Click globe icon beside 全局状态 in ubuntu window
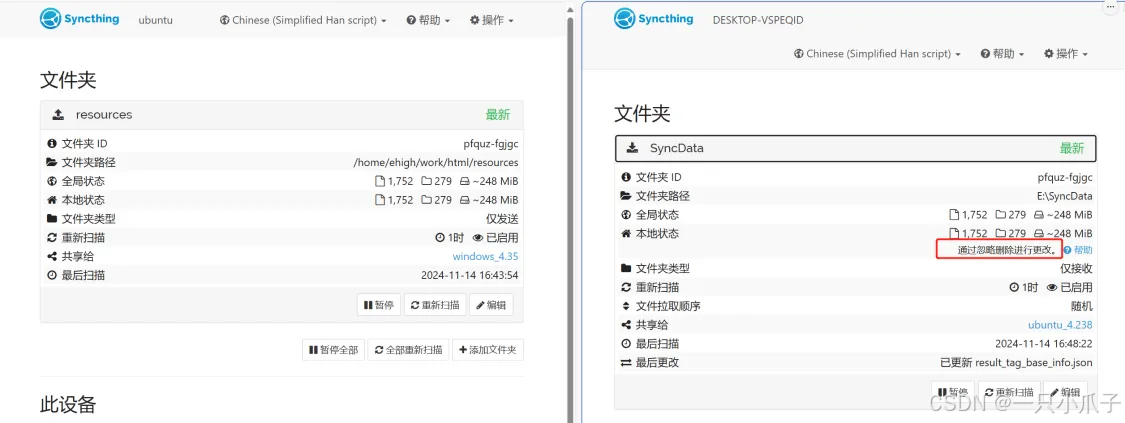This screenshot has width=1125, height=423. (x=52, y=181)
